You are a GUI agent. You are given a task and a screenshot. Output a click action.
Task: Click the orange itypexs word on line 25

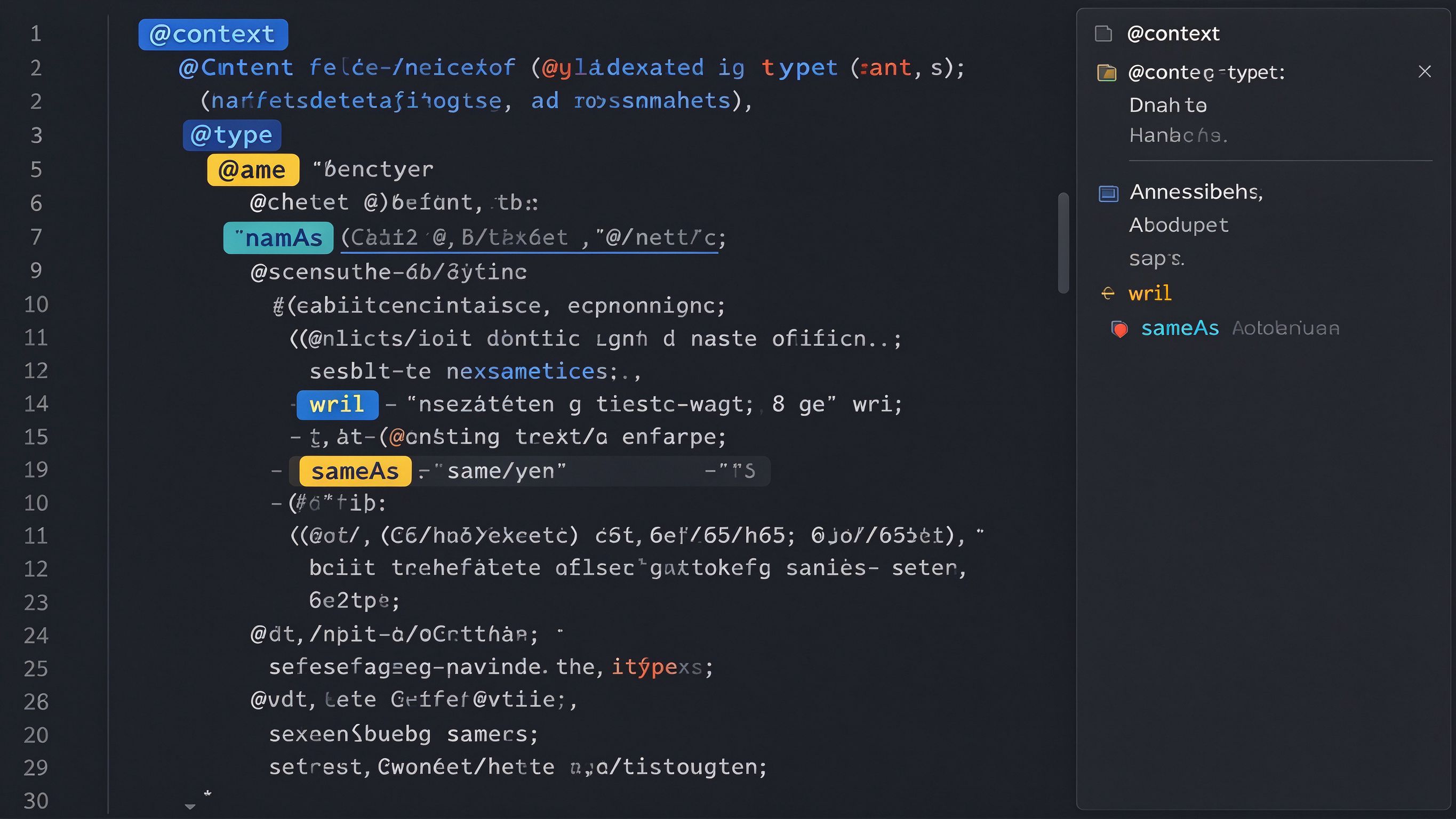tap(658, 667)
